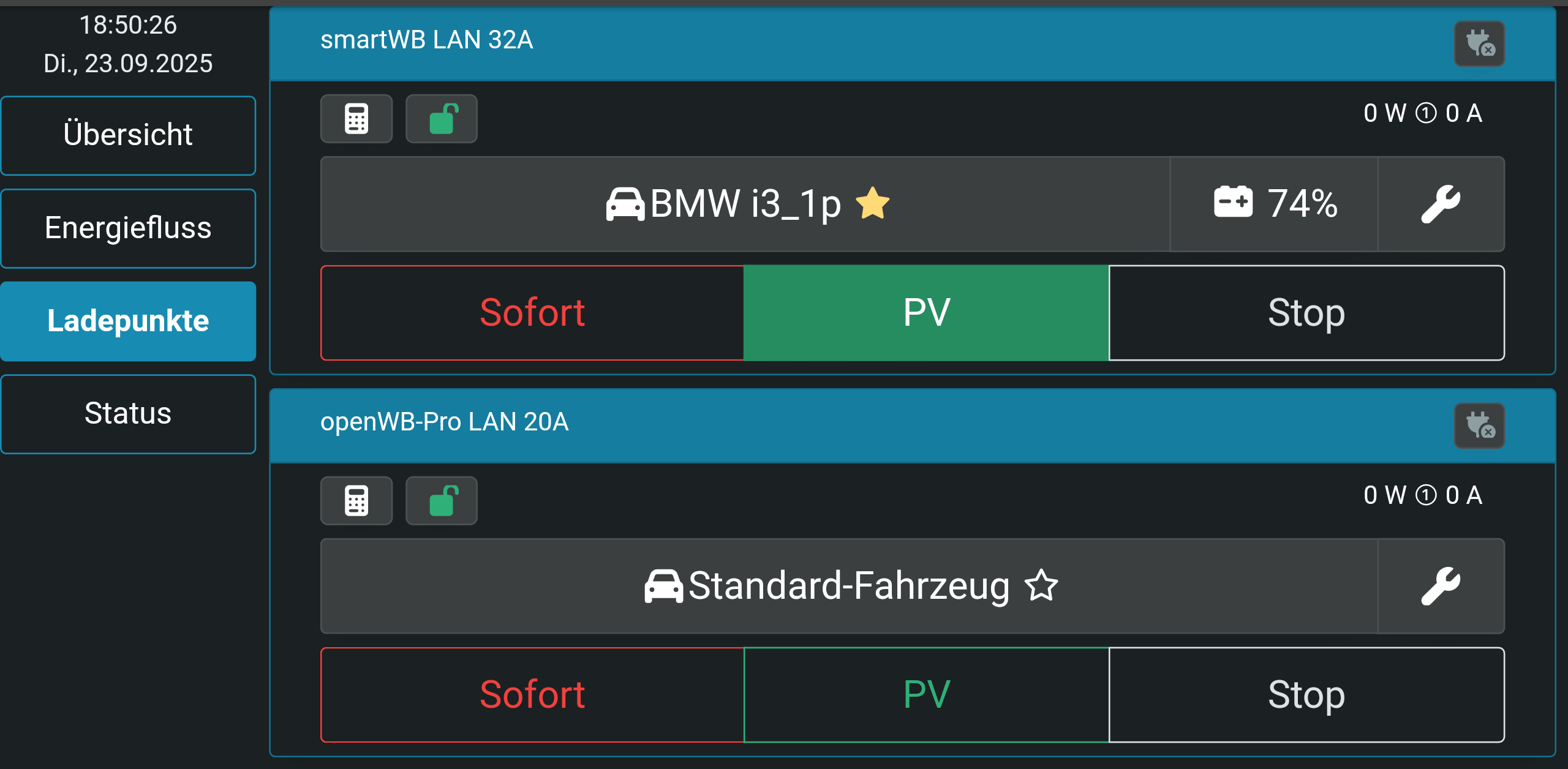Click battery 74% state of charge button
The height and width of the screenshot is (769, 1568).
[1274, 204]
